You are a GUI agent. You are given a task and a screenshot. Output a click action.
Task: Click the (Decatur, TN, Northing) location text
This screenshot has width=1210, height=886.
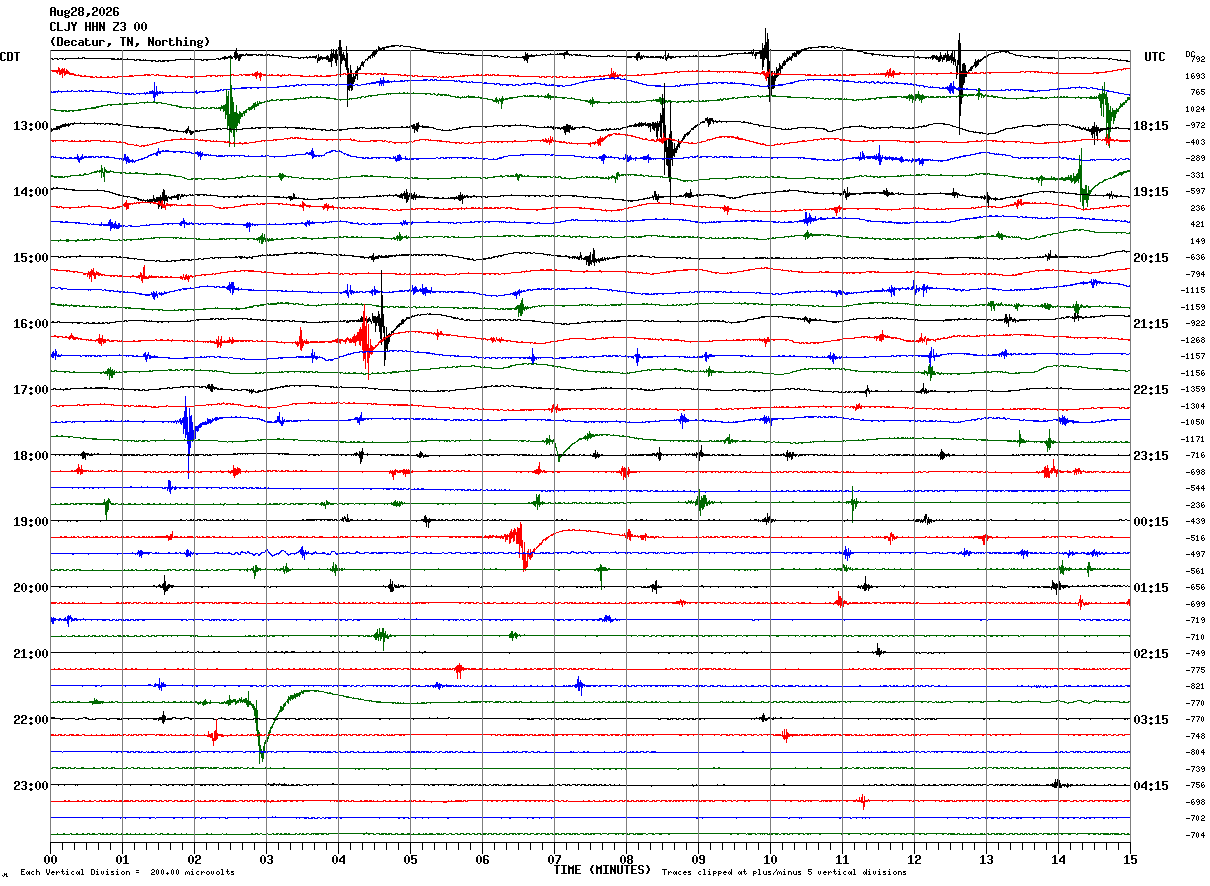130,42
